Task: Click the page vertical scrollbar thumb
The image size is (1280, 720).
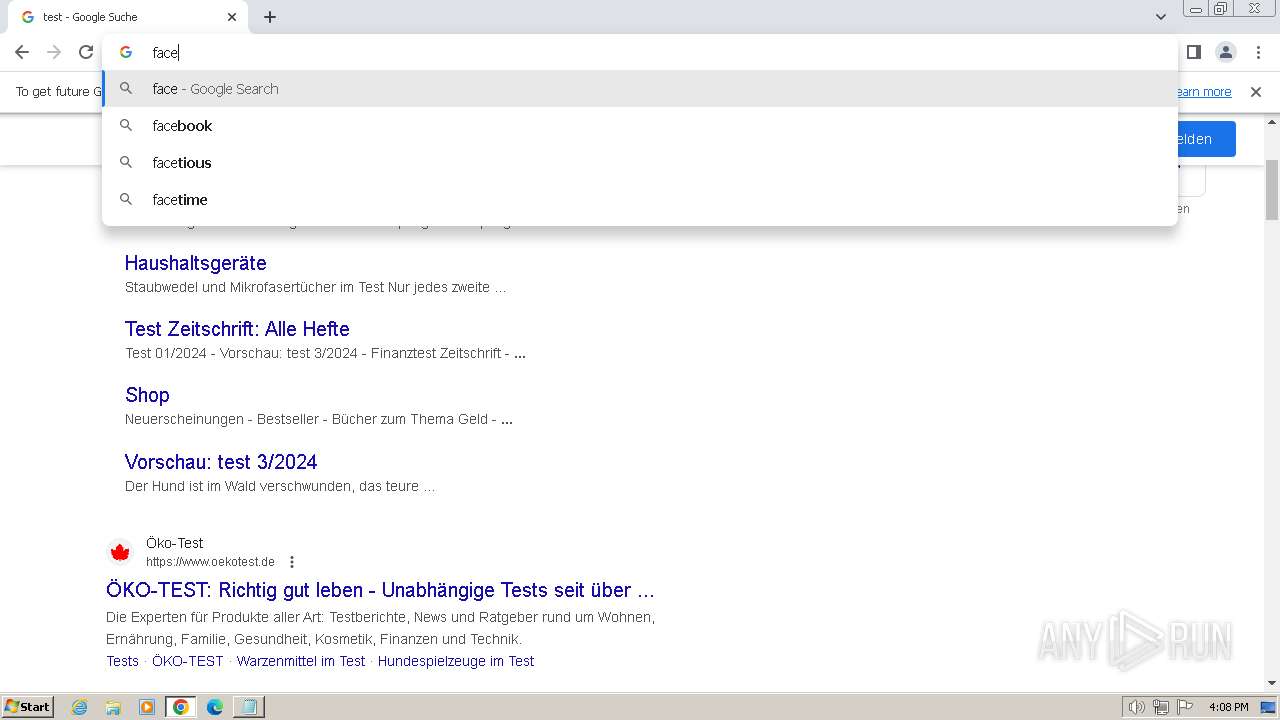Action: click(1272, 190)
